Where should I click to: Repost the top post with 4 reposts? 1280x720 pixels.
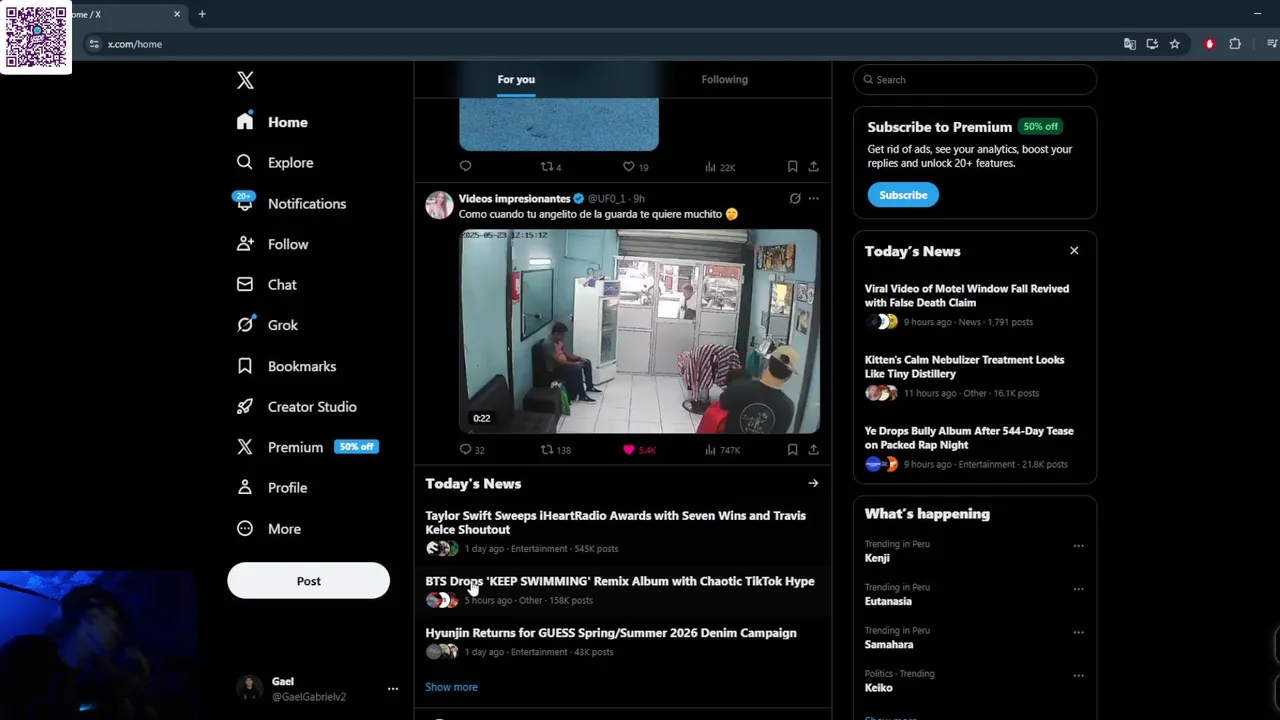tap(547, 167)
